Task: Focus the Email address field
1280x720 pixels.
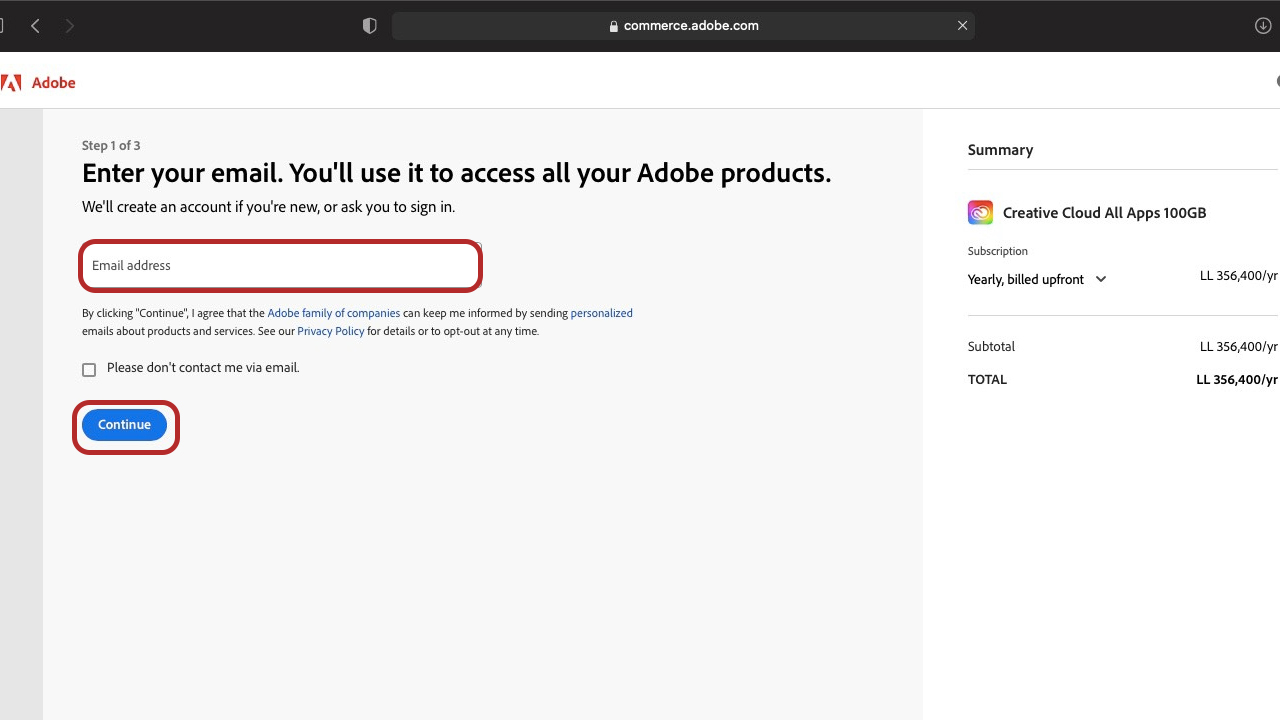Action: point(281,265)
